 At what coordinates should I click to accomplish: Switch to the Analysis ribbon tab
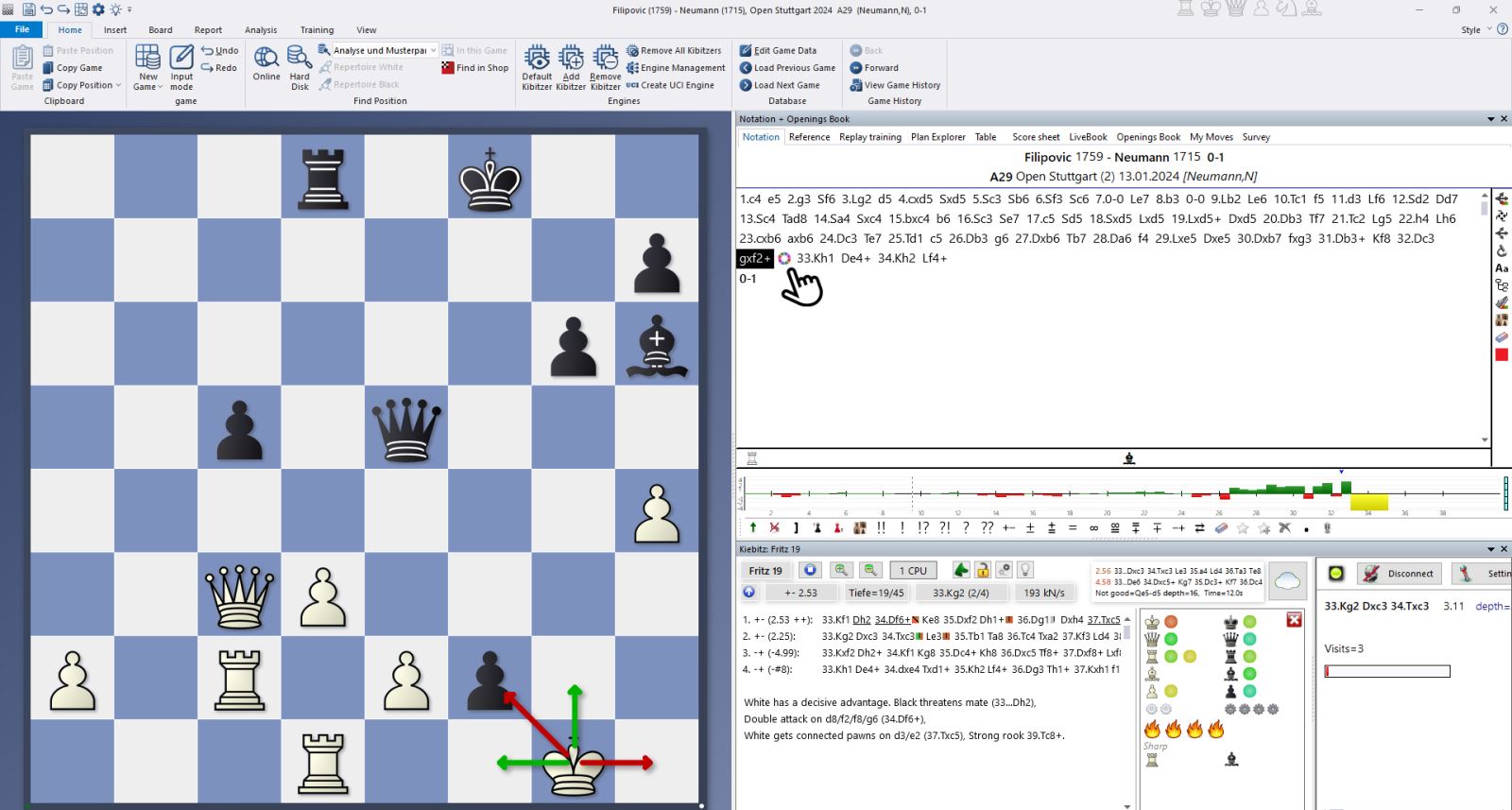tap(261, 29)
